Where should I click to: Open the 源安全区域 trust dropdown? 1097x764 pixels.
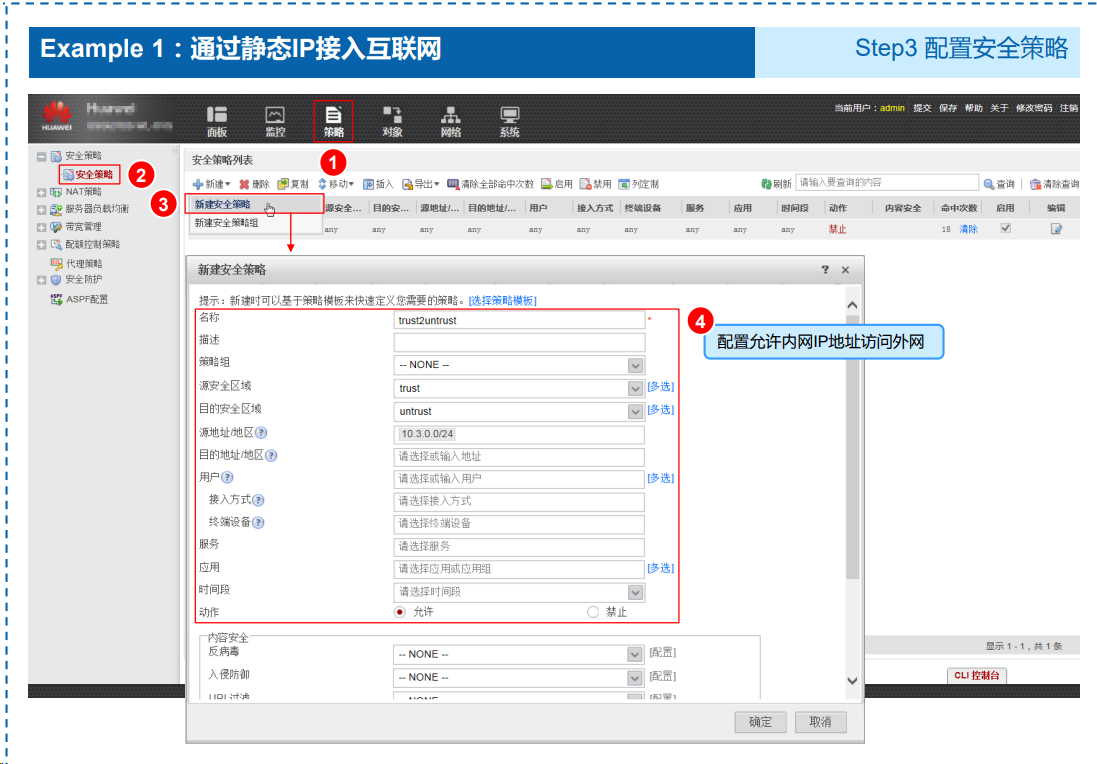635,389
